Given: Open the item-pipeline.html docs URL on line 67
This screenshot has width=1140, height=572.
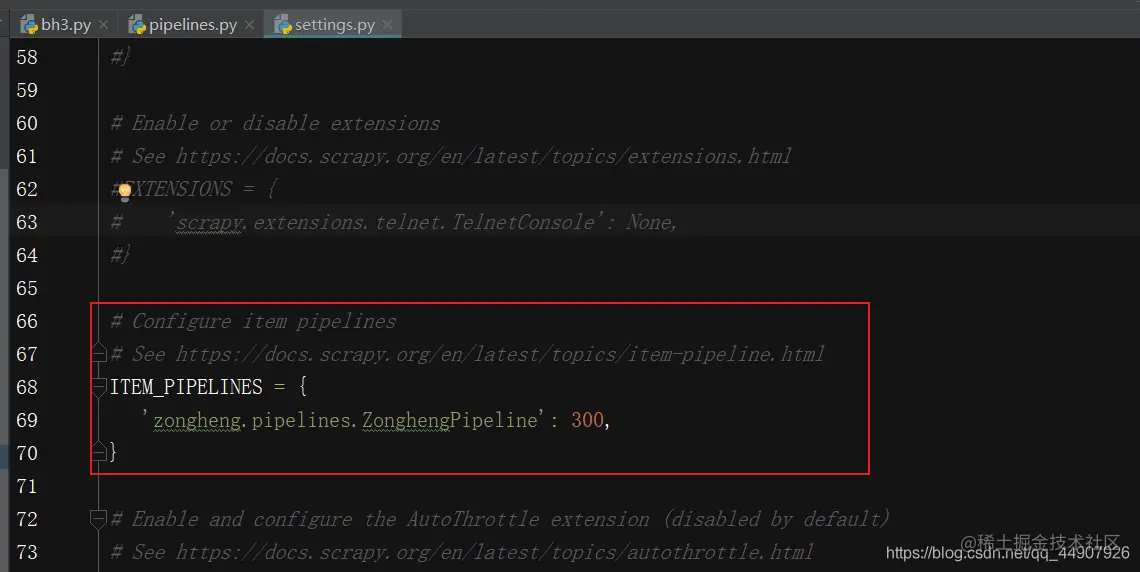Looking at the screenshot, I should [499, 355].
